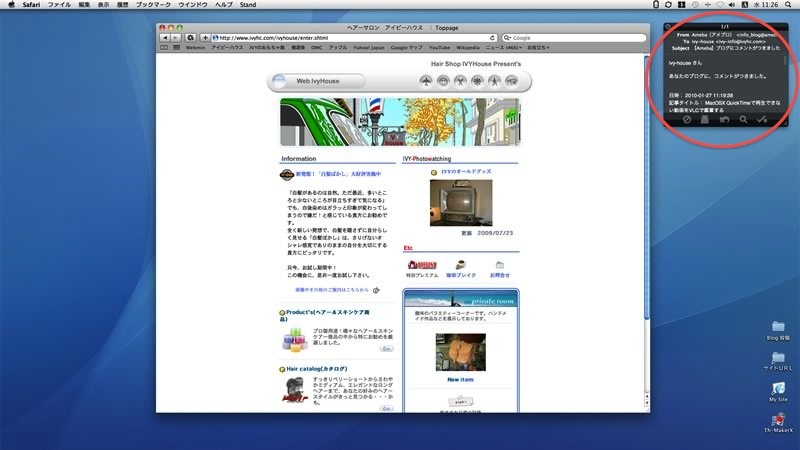Click the add bookmark plus button
Screen dimensions: 800x450
(x=205, y=37)
